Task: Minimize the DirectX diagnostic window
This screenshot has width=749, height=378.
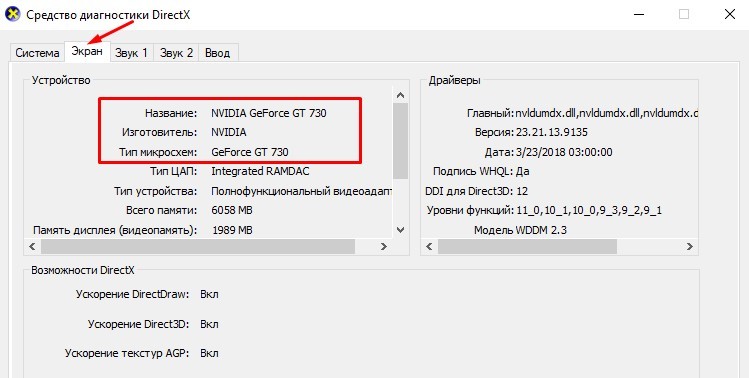Action: 639,14
